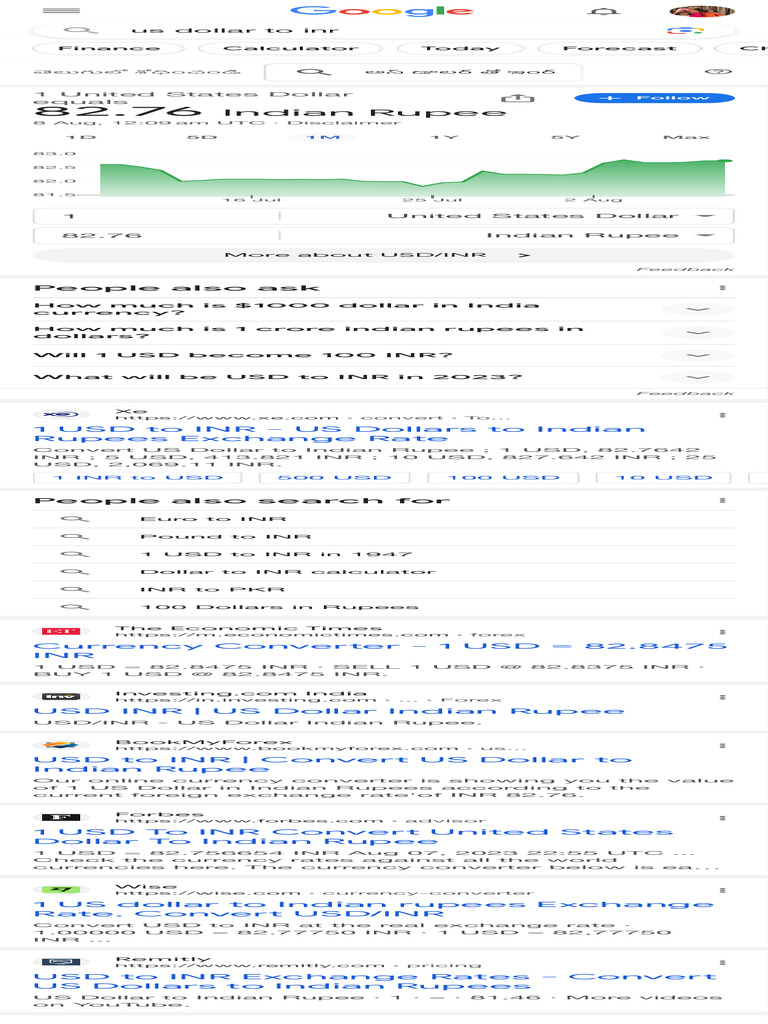The height and width of the screenshot is (1024, 768).
Task: Search '1 USD to INR in 1947' suggestion
Action: pos(383,554)
